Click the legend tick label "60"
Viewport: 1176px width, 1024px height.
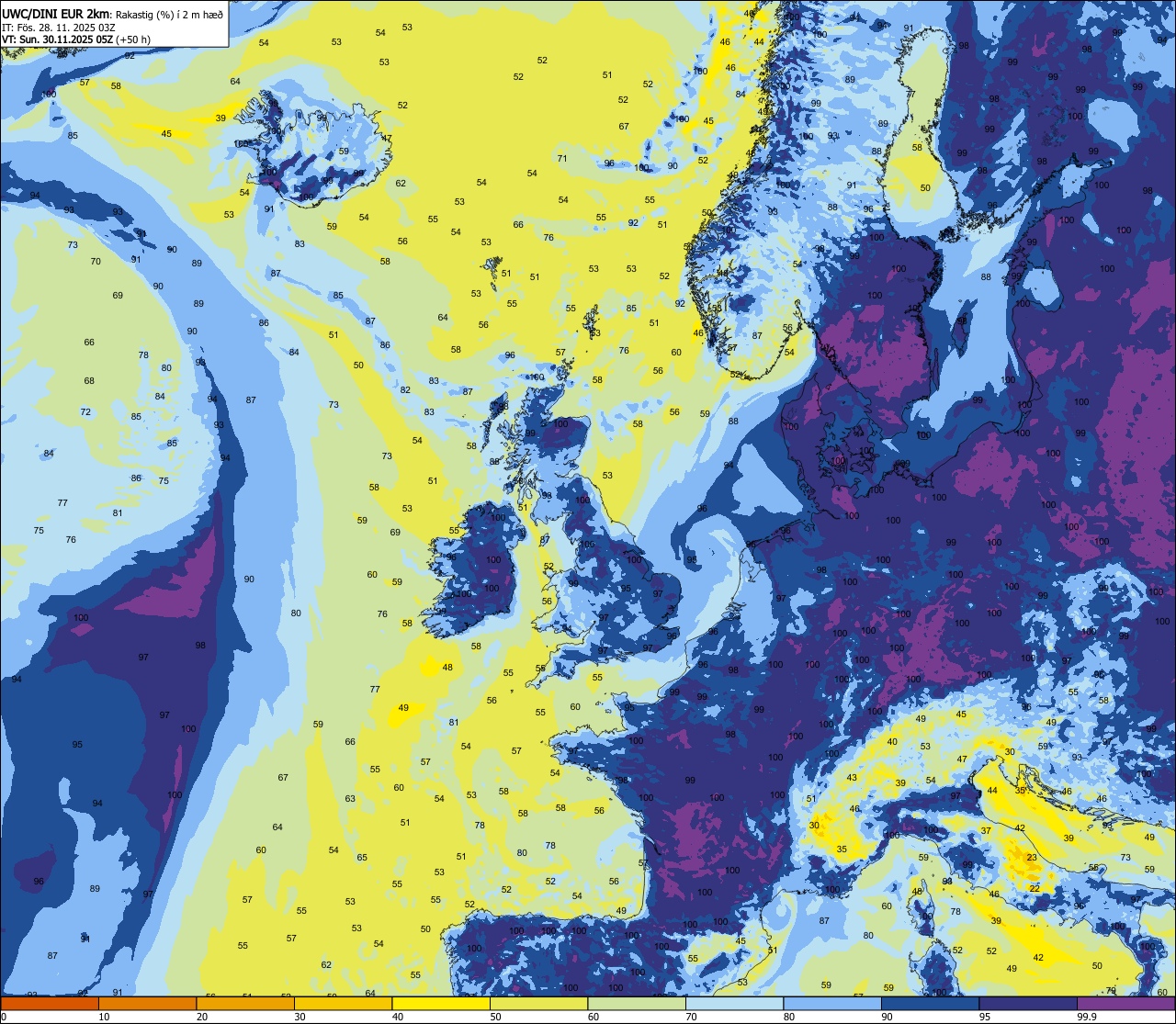[x=594, y=1017]
